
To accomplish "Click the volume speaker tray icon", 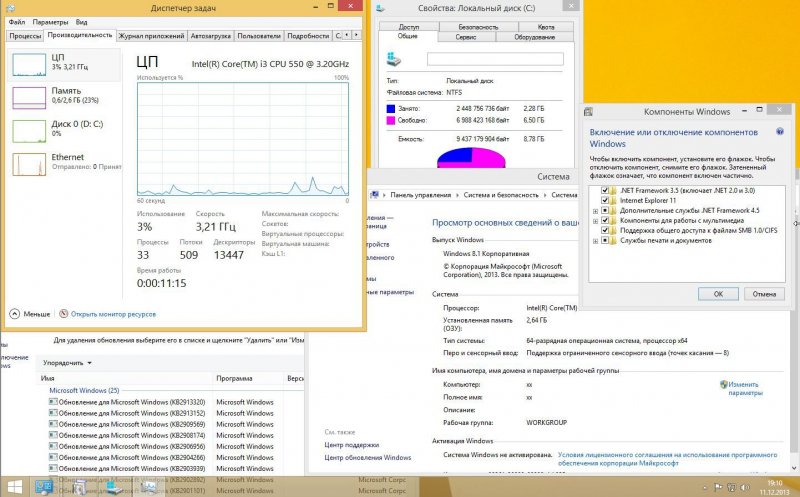I will click(x=744, y=488).
